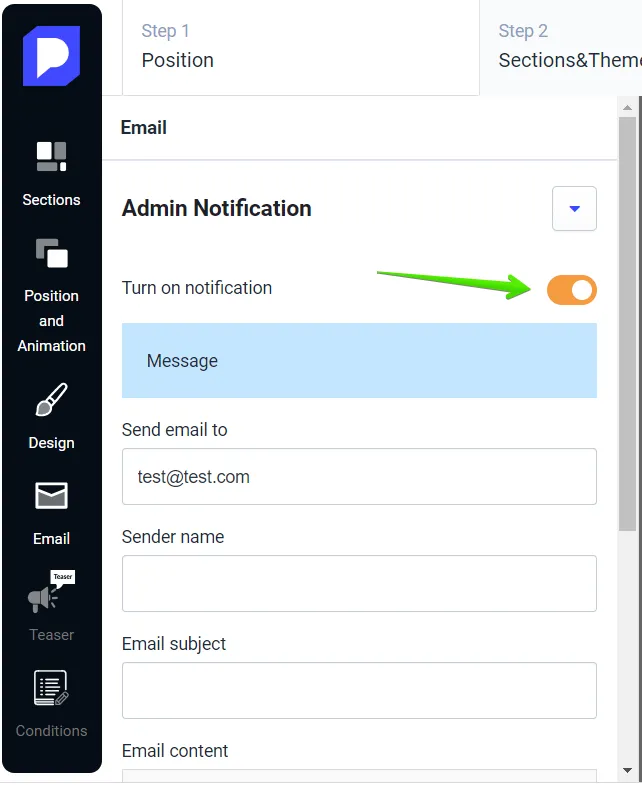Viewport: 642px width, 785px height.
Task: Switch to Step 1 Position tab
Action: pyautogui.click(x=300, y=48)
